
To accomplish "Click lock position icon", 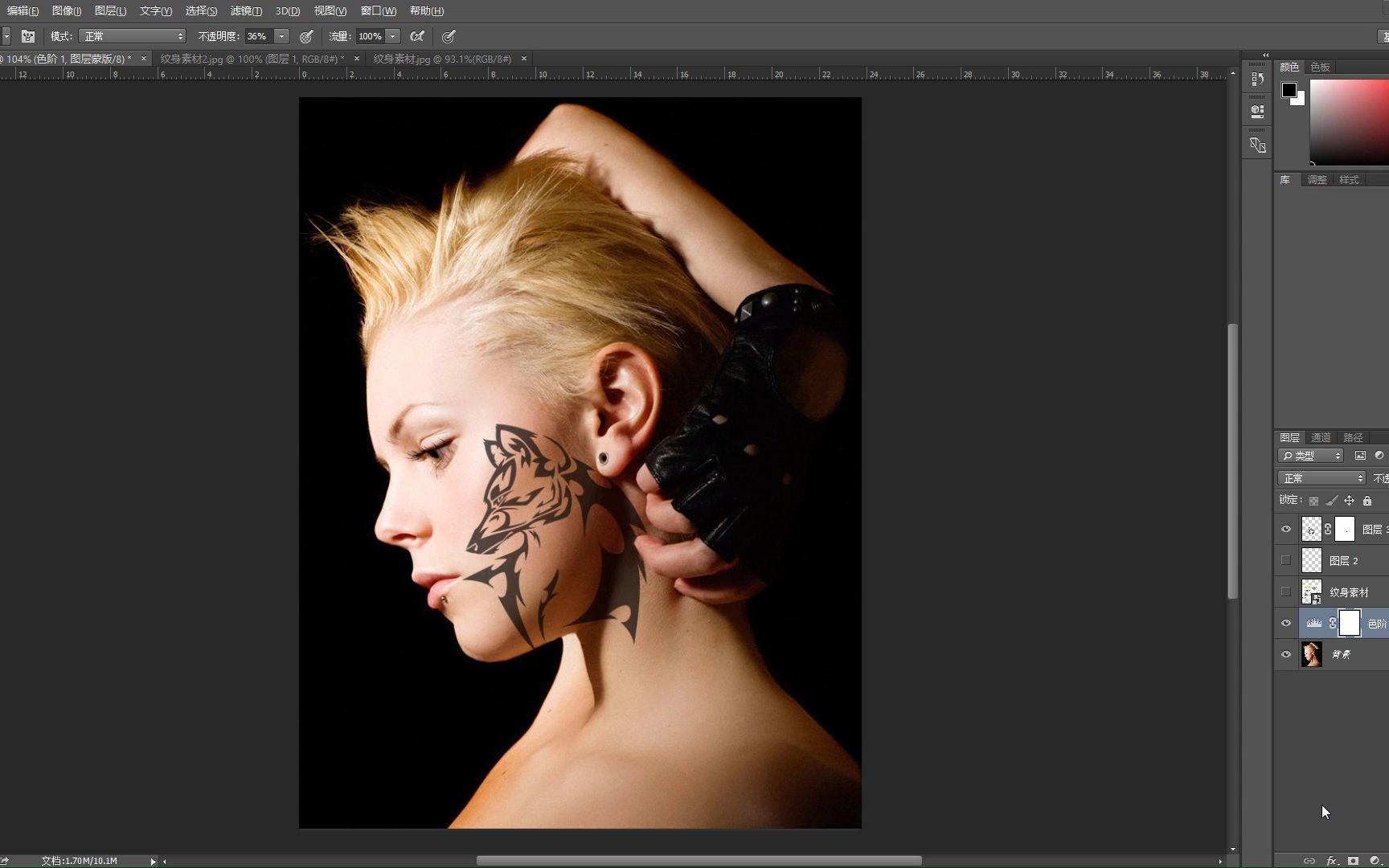I will tap(1350, 501).
